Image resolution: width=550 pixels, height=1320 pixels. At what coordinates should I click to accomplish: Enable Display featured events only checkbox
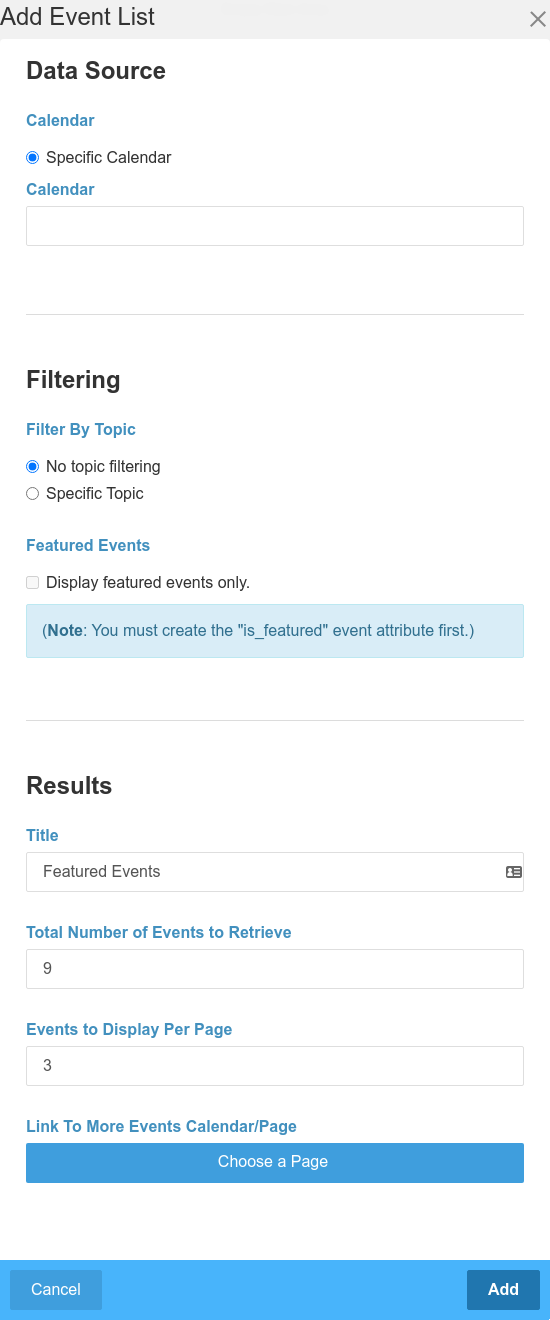pyautogui.click(x=33, y=583)
